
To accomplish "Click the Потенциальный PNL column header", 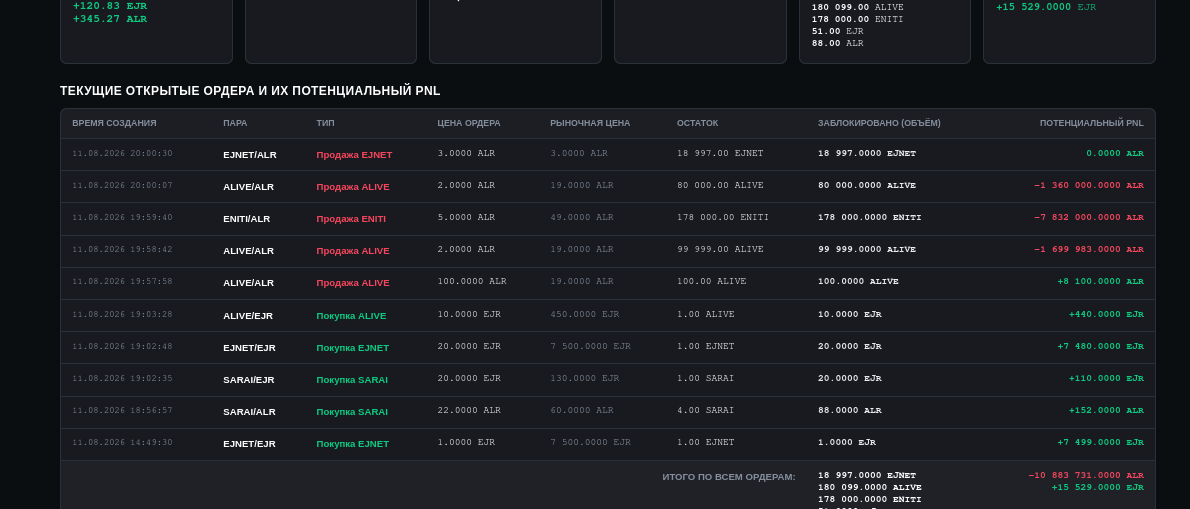I will 1091,123.
